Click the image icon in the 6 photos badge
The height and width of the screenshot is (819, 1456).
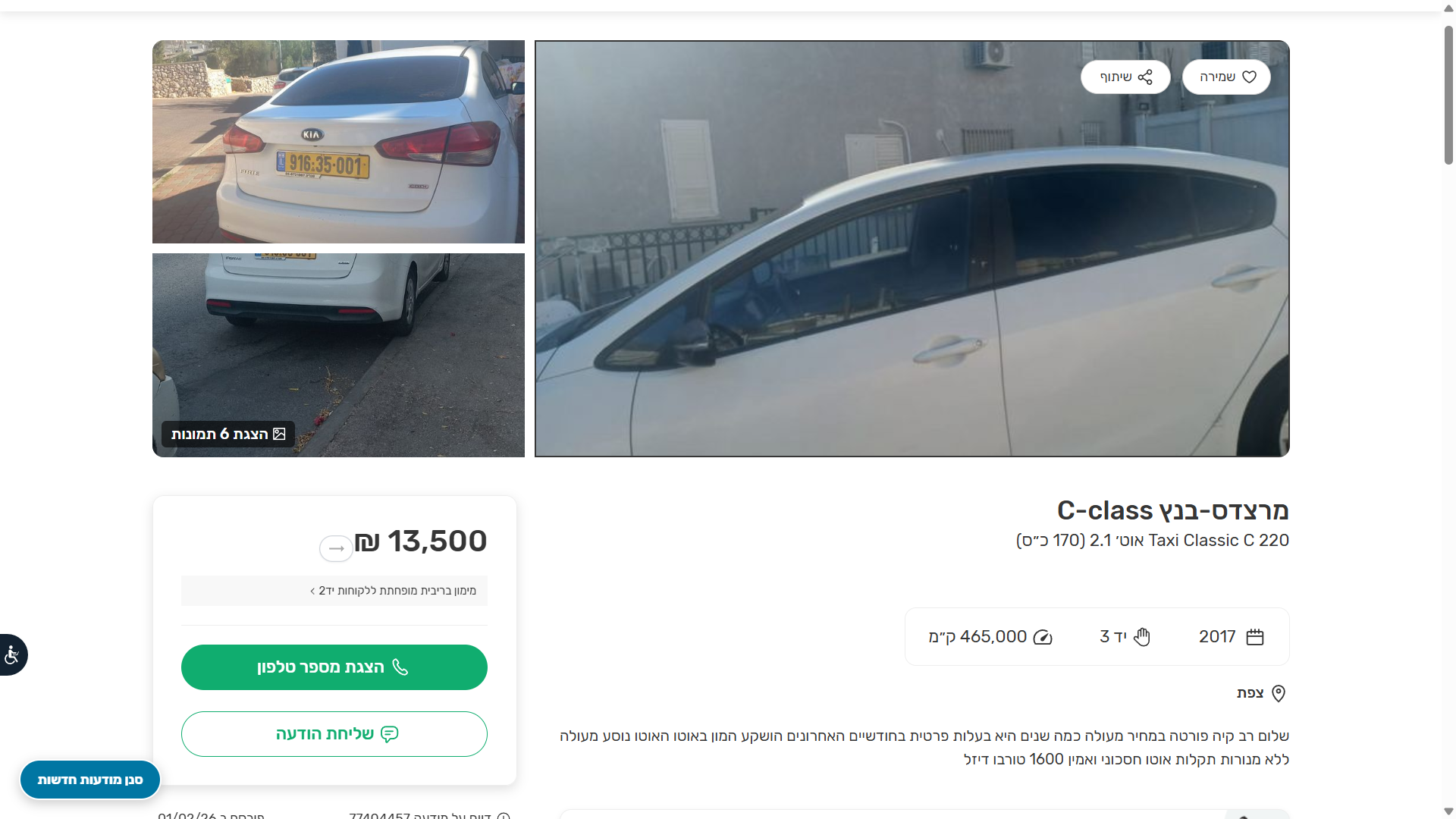279,434
